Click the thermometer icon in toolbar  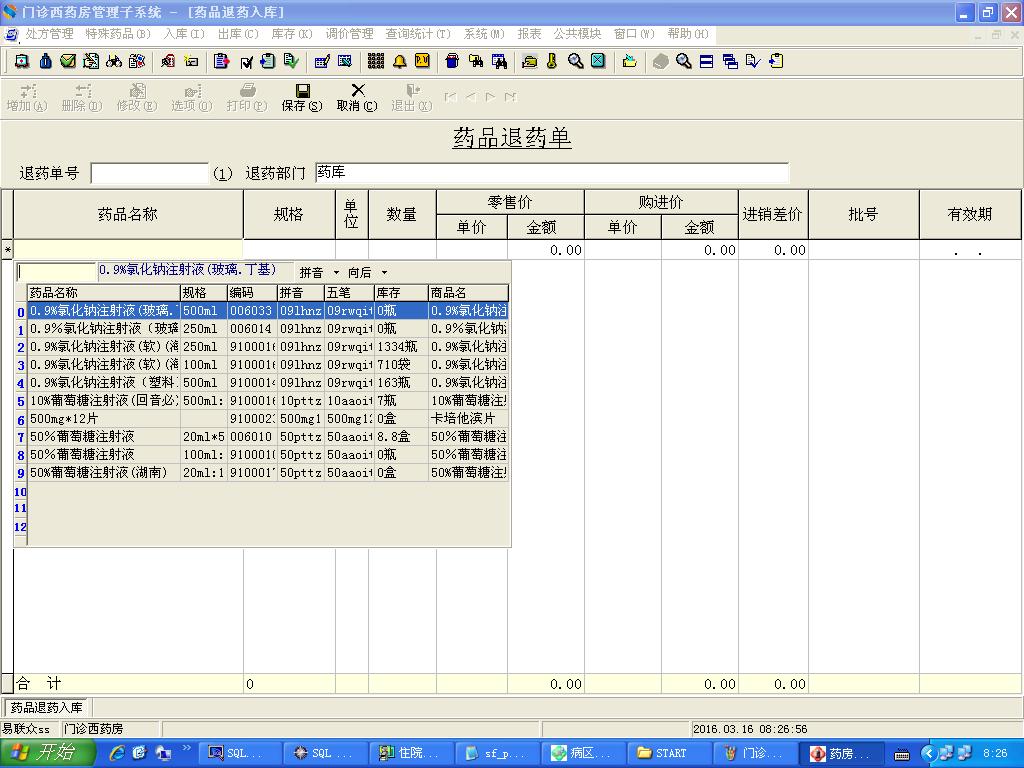(551, 62)
